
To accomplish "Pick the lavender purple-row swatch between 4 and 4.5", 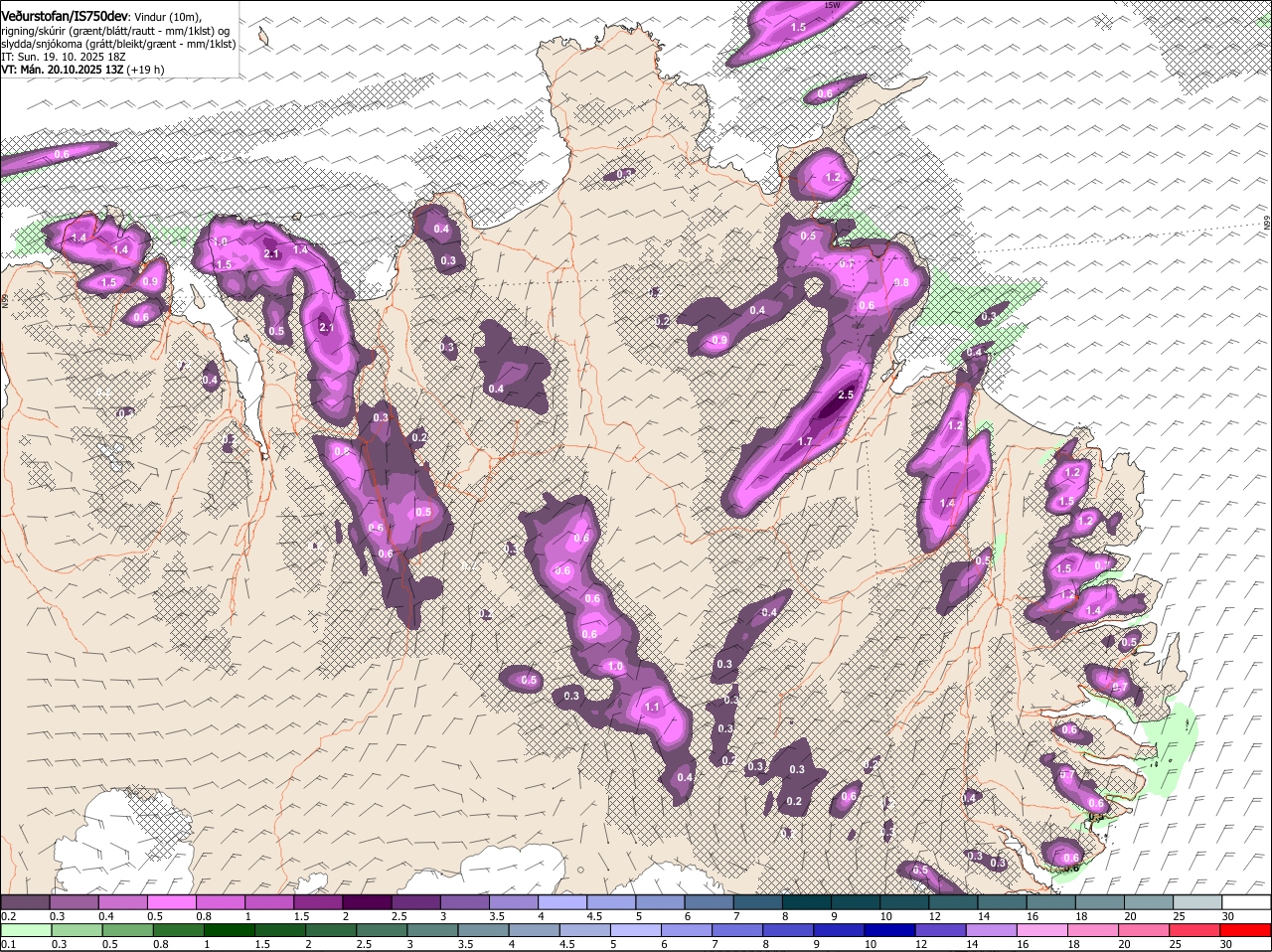I will (x=564, y=901).
